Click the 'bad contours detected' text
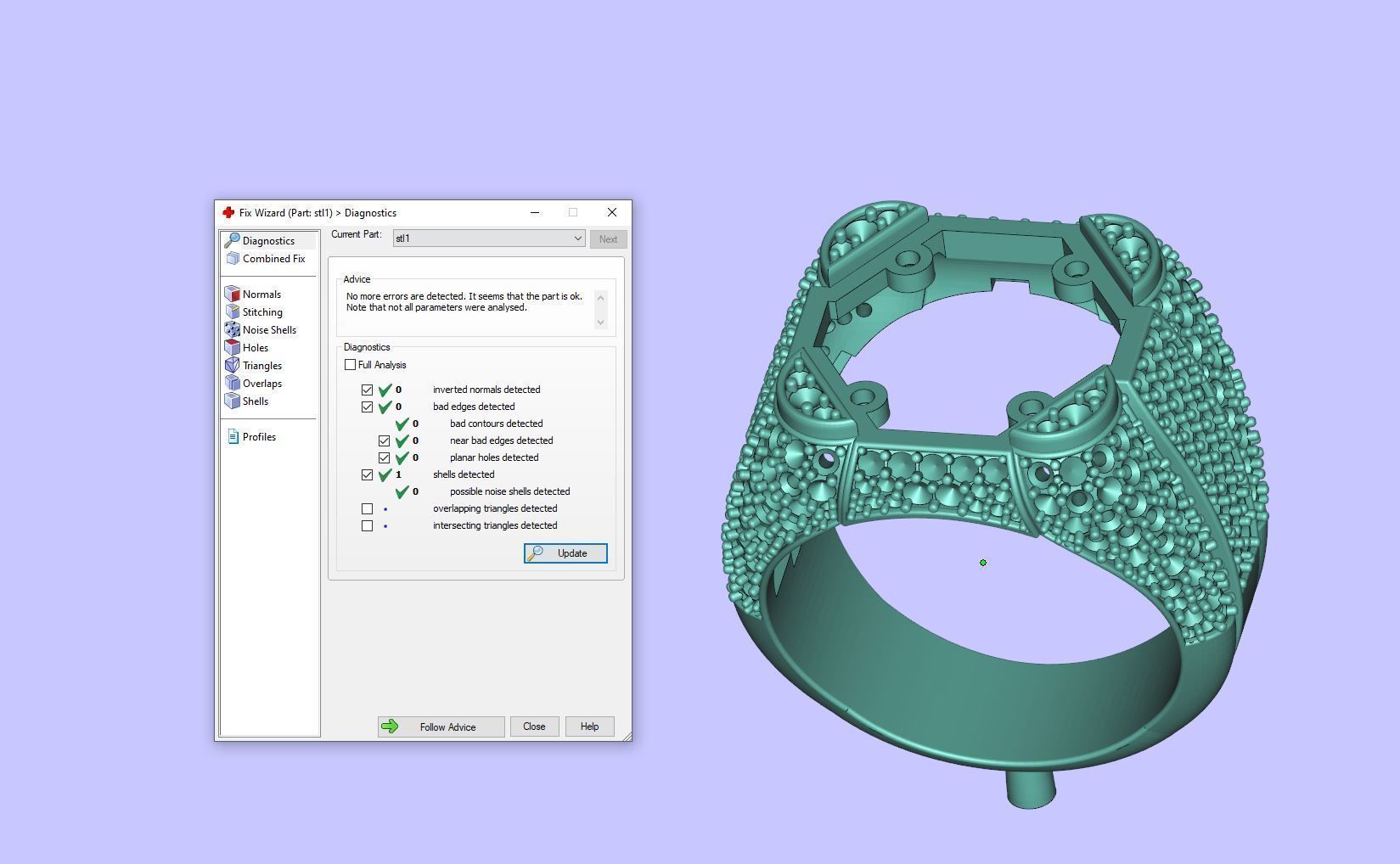 pos(496,424)
